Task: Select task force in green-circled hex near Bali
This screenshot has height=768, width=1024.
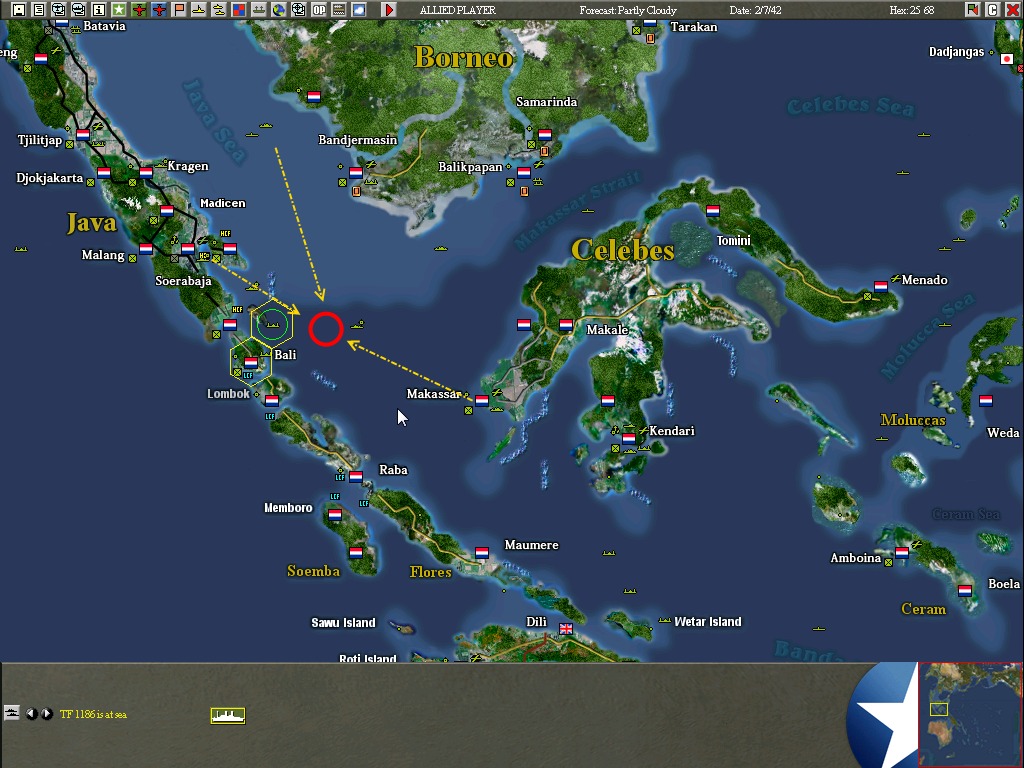Action: point(272,325)
